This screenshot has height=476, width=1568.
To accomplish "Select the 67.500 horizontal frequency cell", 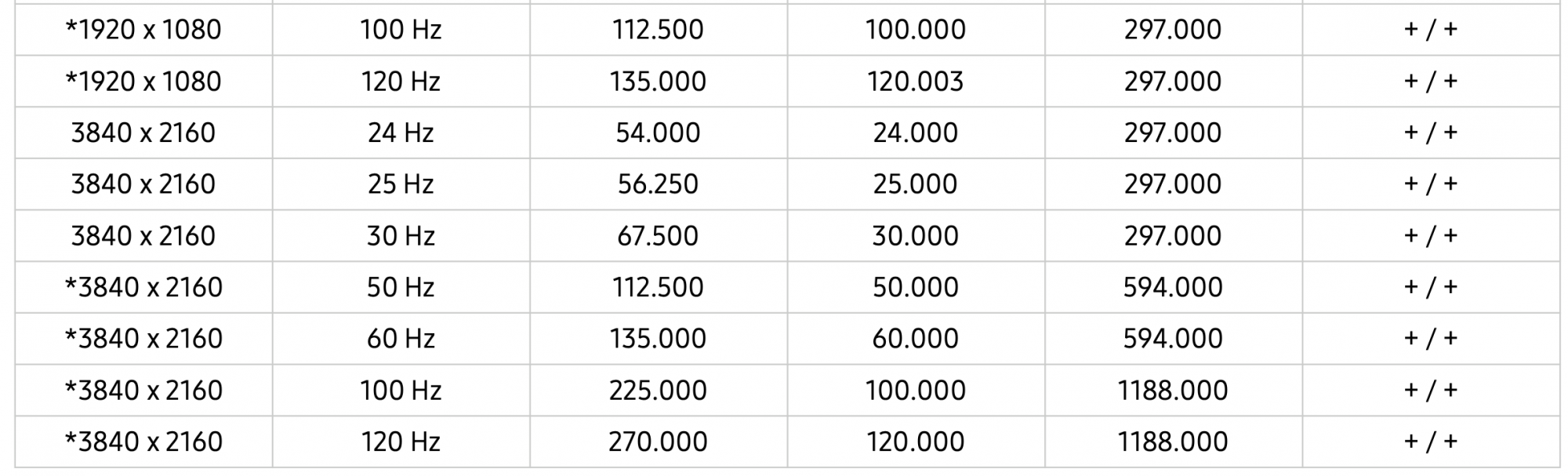I will coord(658,236).
